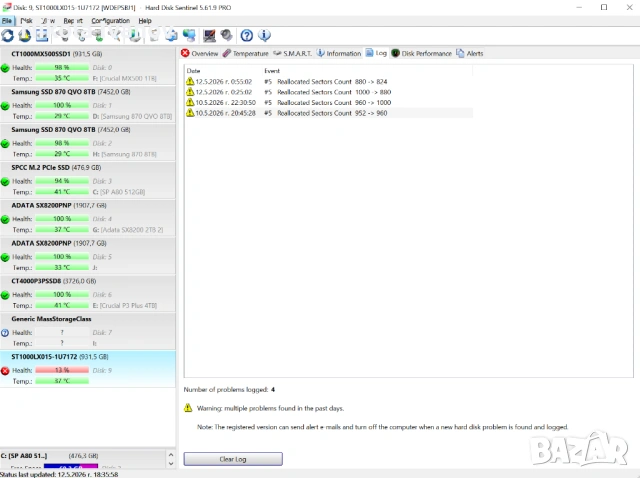Open the Configuration menu
Screen dimensions: 640x478
pos(111,20)
